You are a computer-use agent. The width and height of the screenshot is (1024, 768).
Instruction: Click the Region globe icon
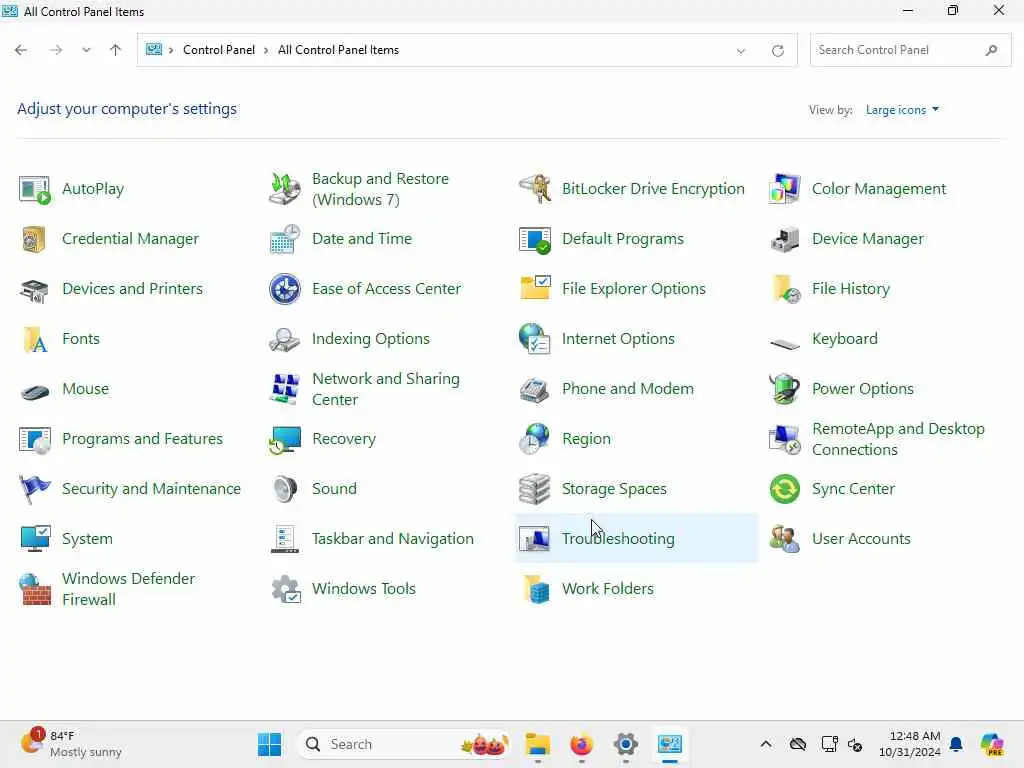pos(535,440)
